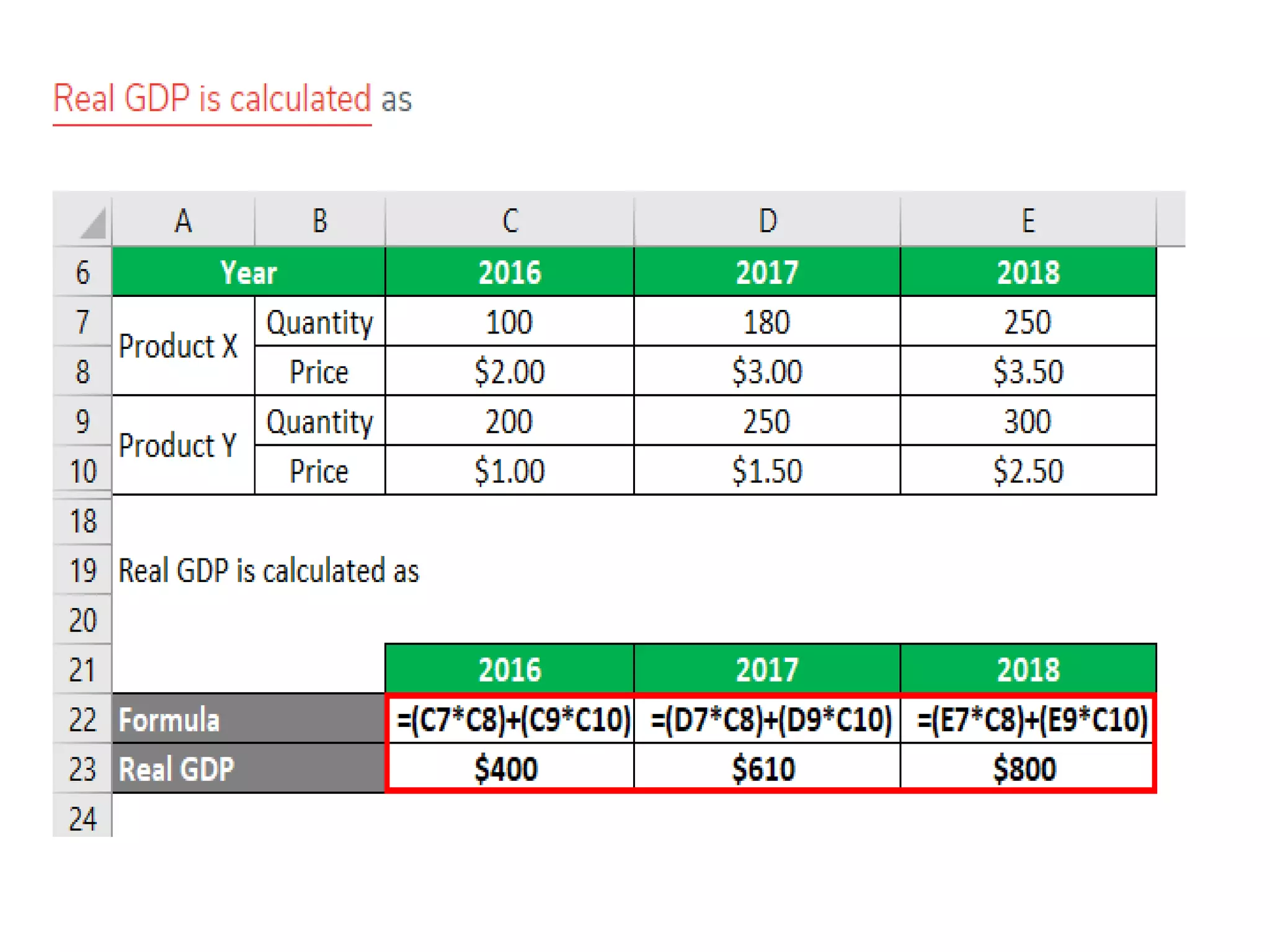Select column A header
Screen dimensions: 1270x952
pyautogui.click(x=183, y=221)
